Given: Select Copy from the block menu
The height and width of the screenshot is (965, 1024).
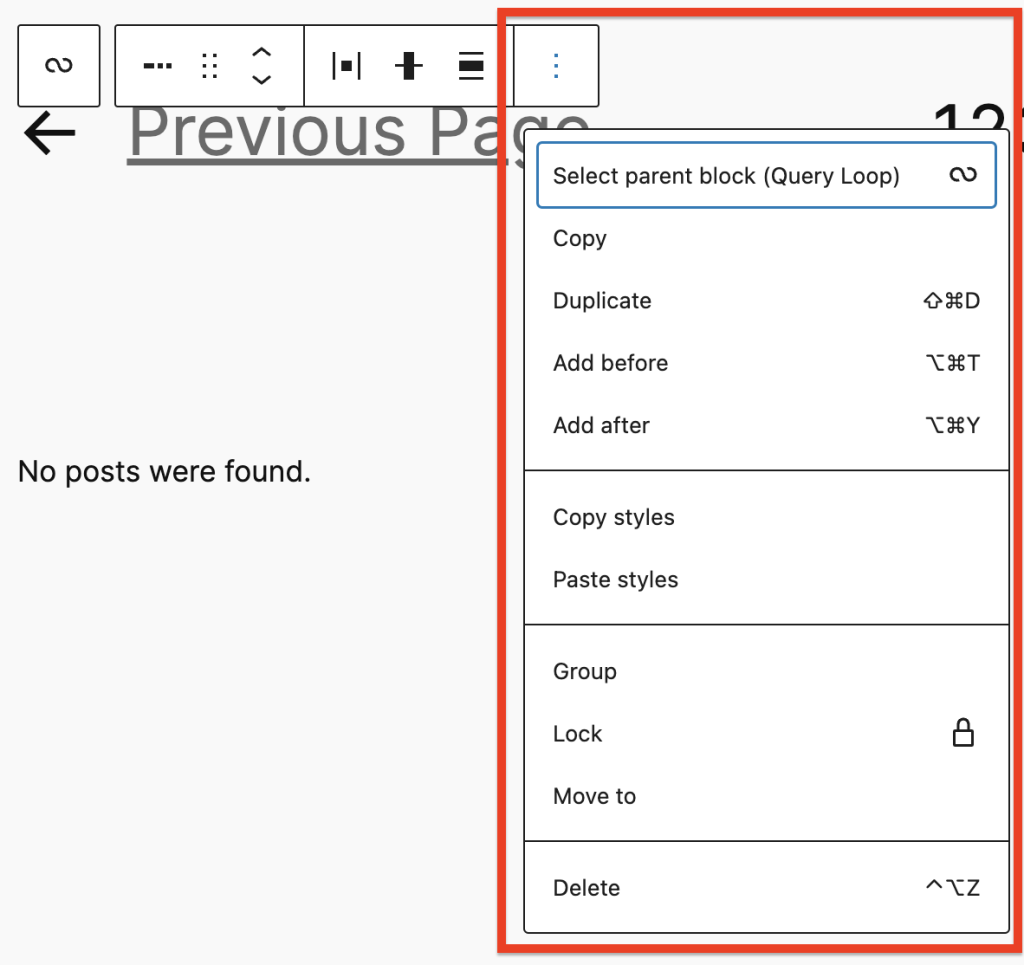Looking at the screenshot, I should pyautogui.click(x=580, y=239).
